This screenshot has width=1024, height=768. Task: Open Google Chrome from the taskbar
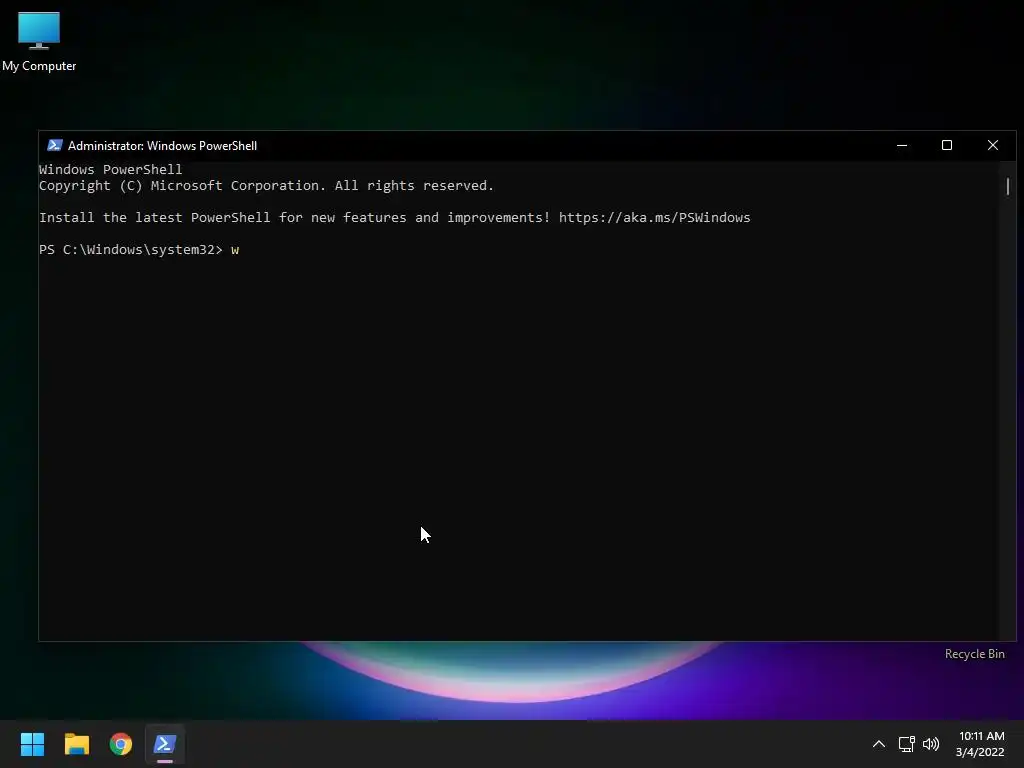click(121, 744)
